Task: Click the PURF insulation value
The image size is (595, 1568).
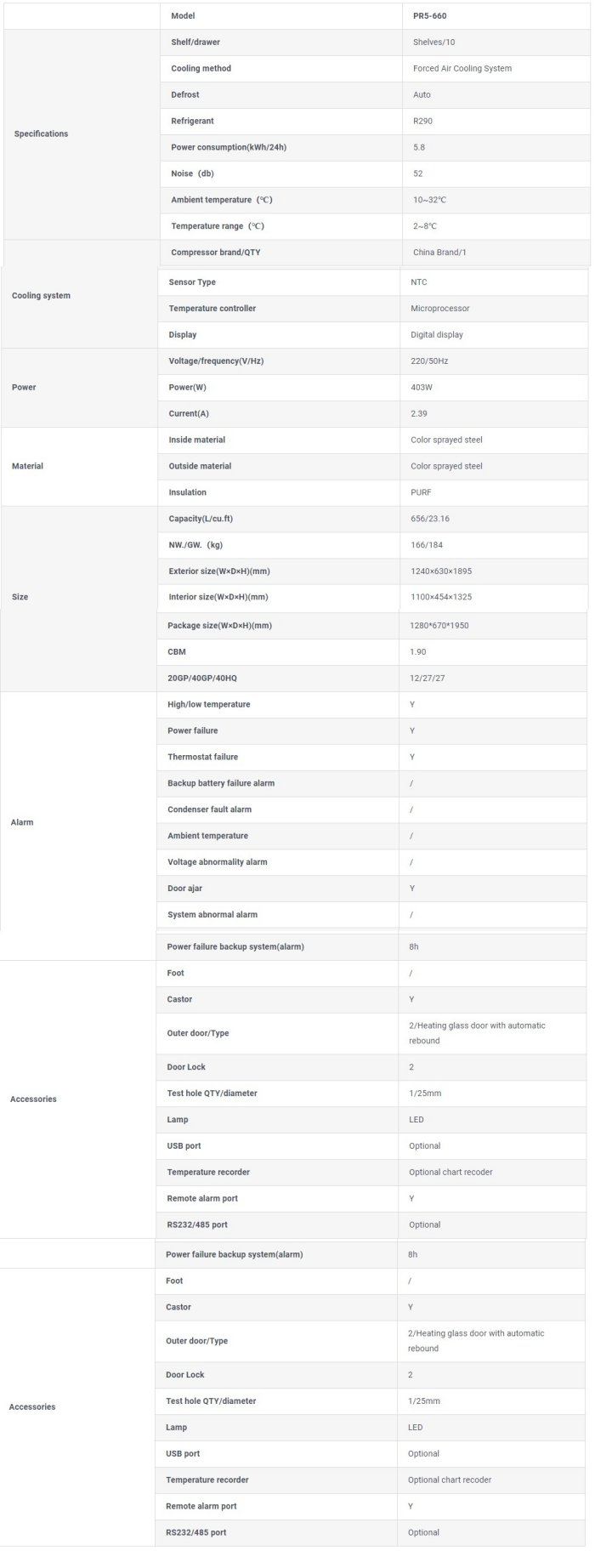Action: click(421, 493)
